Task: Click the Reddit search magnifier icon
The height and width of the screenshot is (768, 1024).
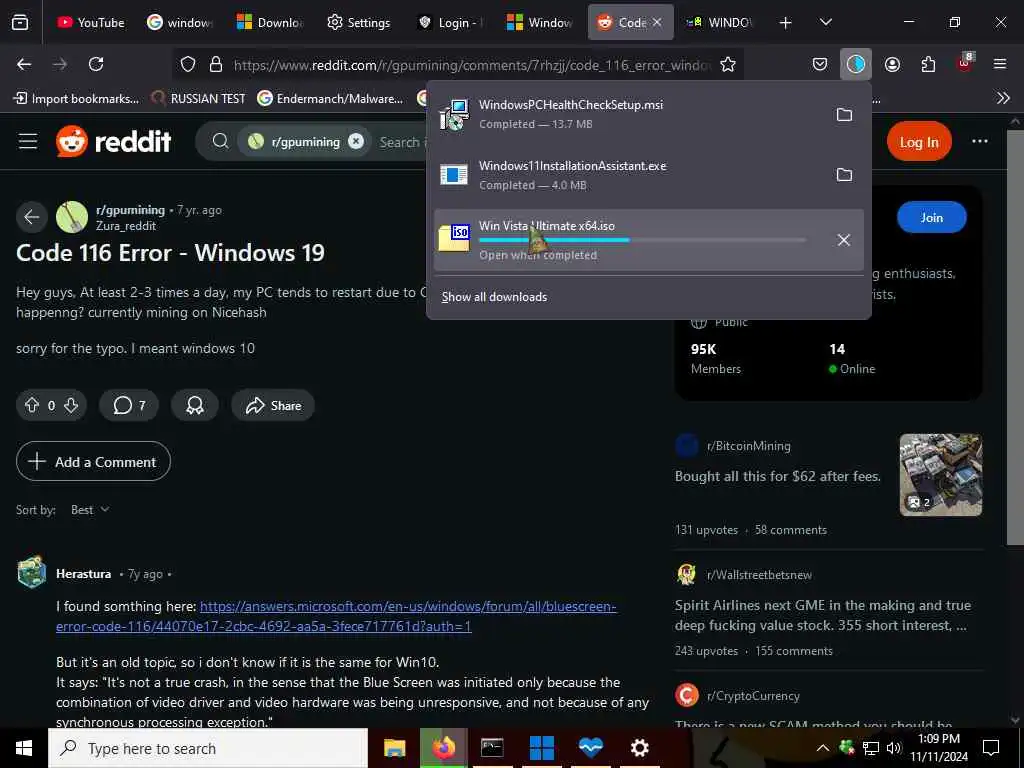Action: [221, 141]
